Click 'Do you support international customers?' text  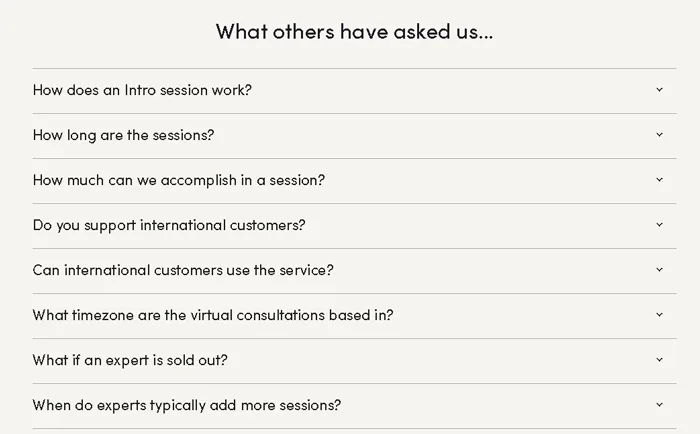[x=169, y=225]
